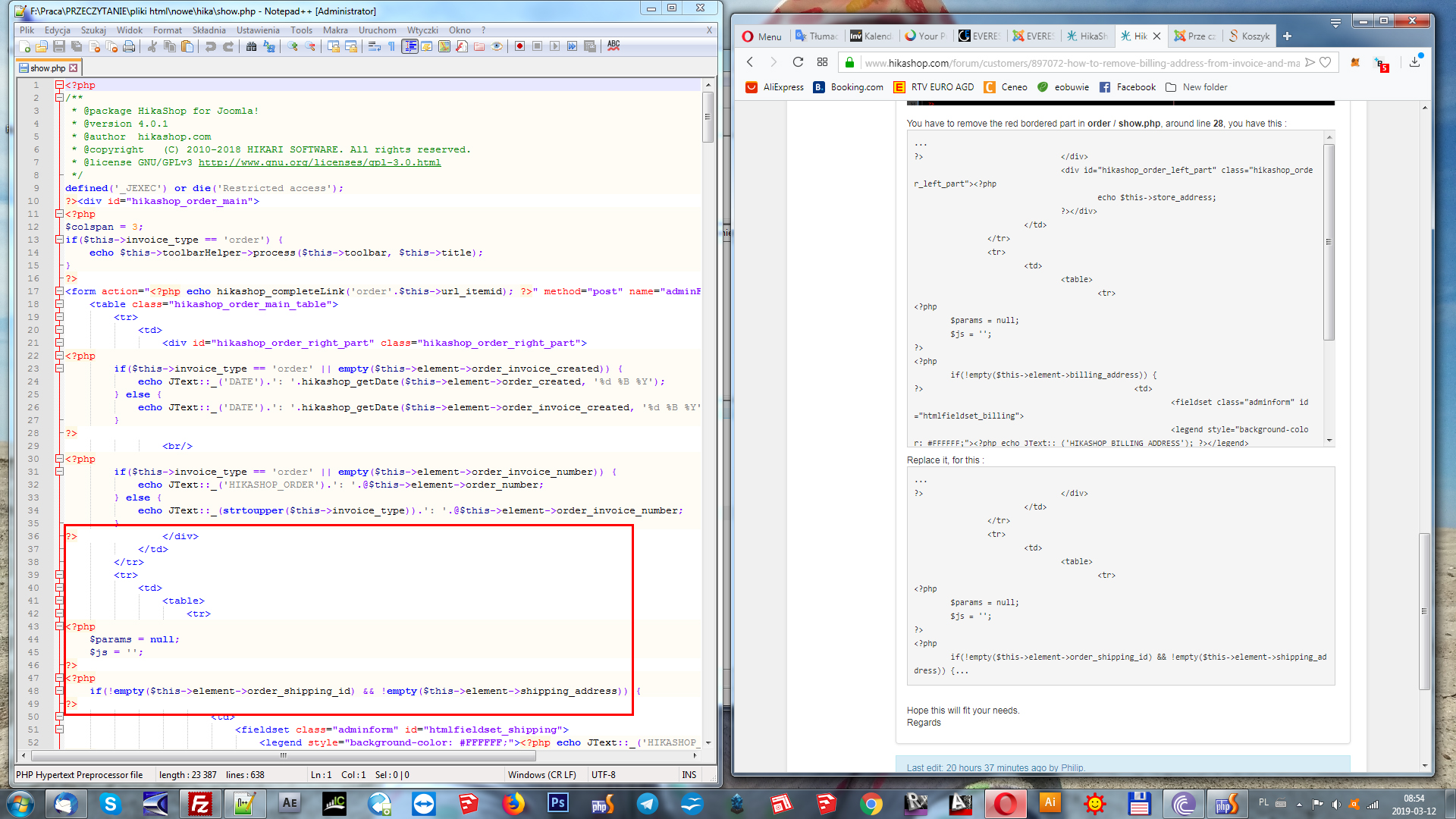Start macro recording with red record icon
This screenshot has height=819, width=1456.
click(x=519, y=46)
